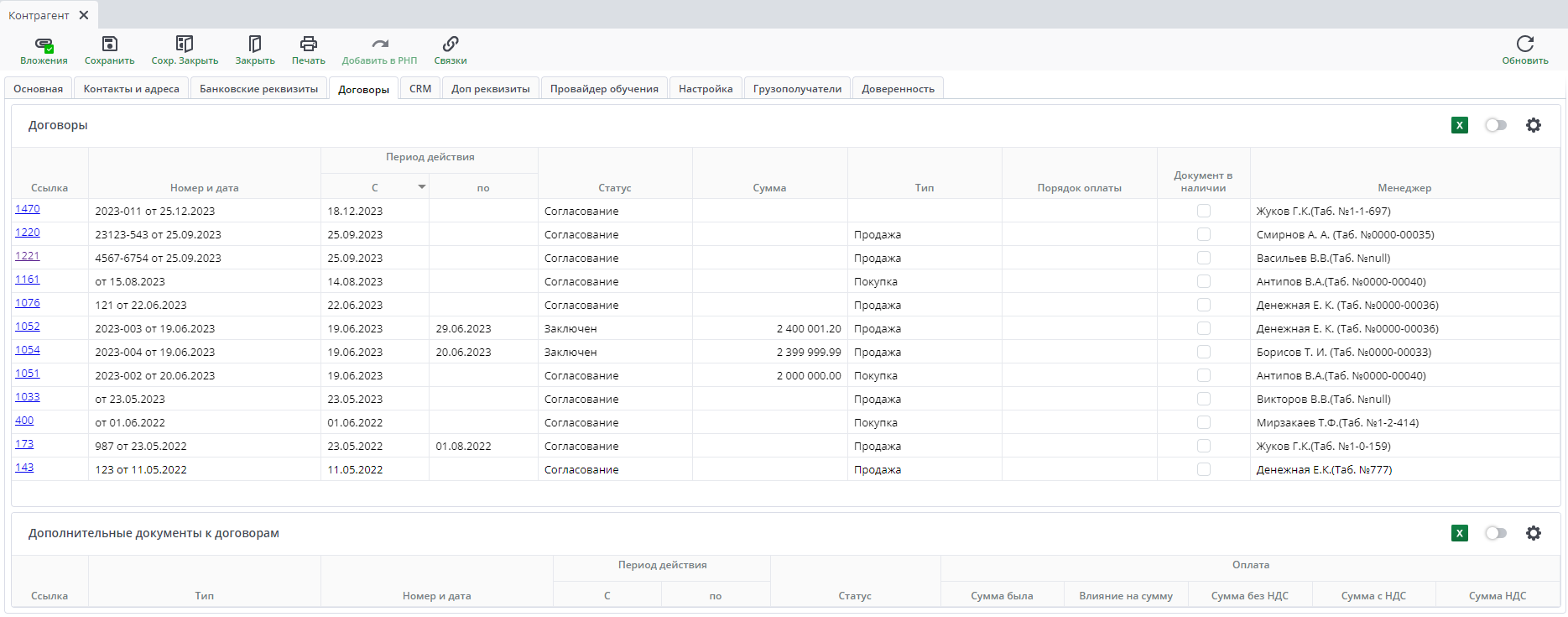
Task: Open settings gear for Дополнительные документы
Action: click(x=1534, y=533)
